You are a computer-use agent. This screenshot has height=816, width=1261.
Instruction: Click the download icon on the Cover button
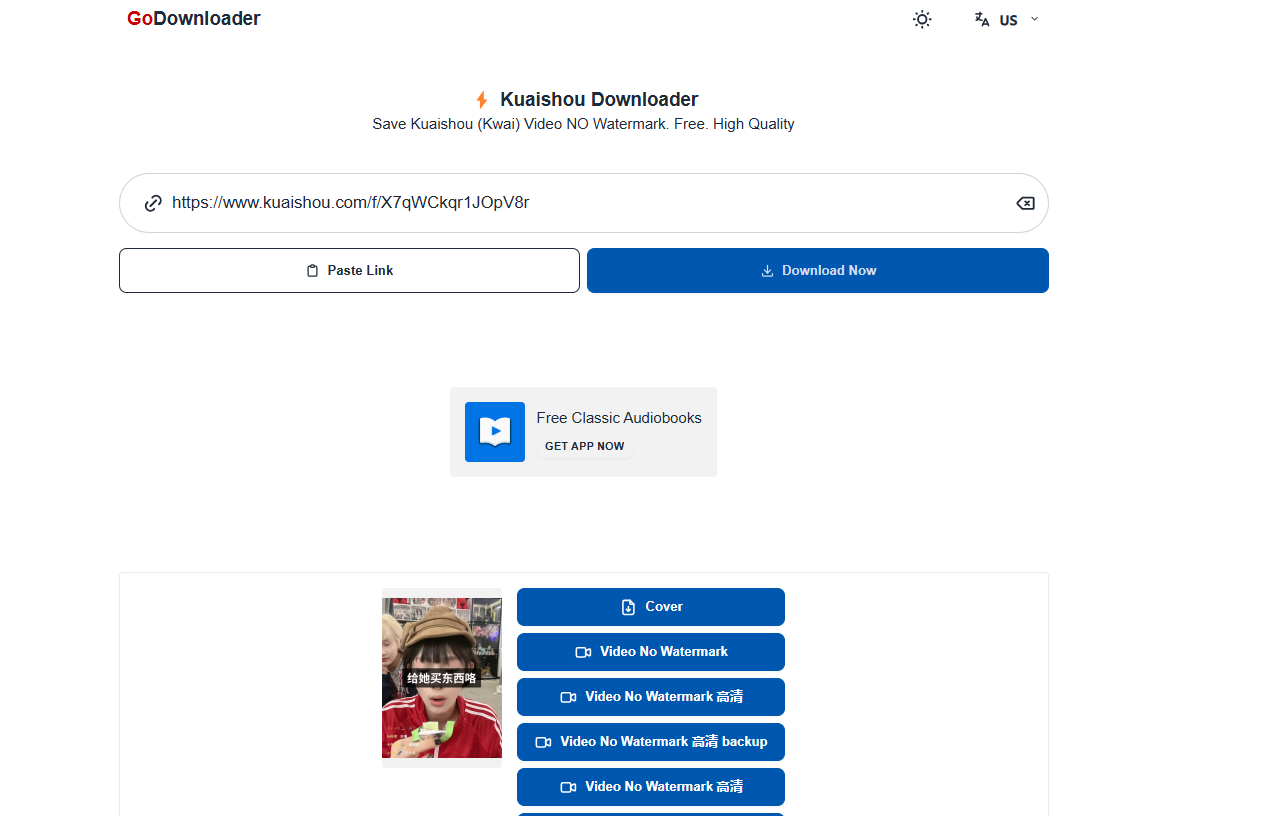627,607
